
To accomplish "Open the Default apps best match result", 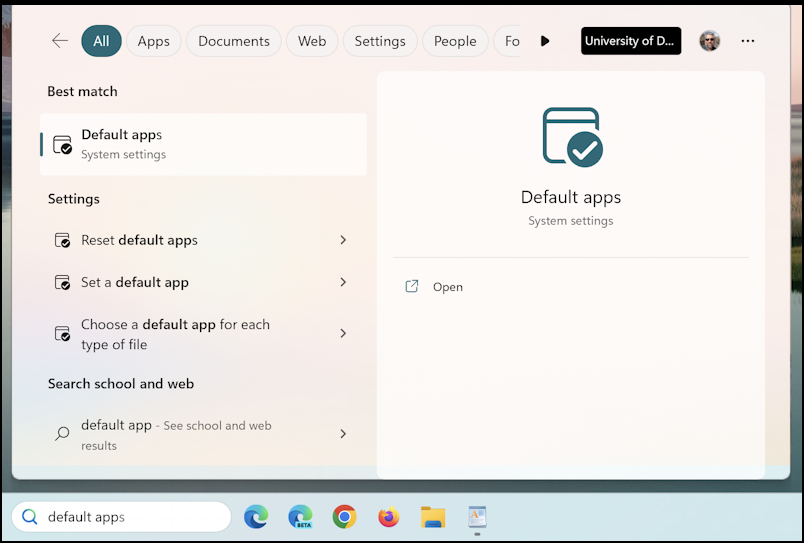I will tap(204, 144).
